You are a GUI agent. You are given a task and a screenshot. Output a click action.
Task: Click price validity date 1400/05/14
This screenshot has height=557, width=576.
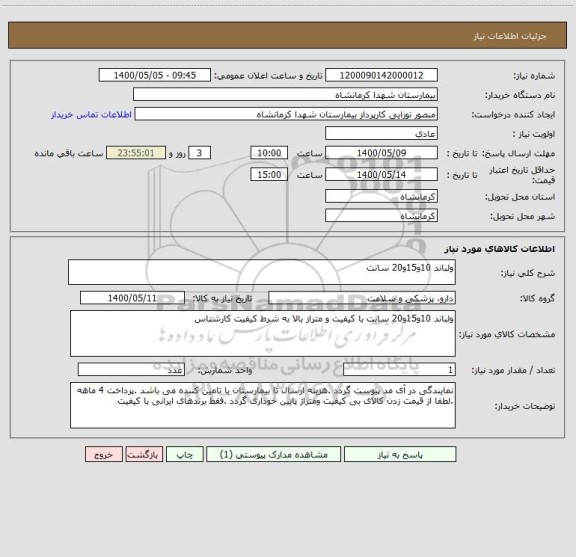[381, 175]
